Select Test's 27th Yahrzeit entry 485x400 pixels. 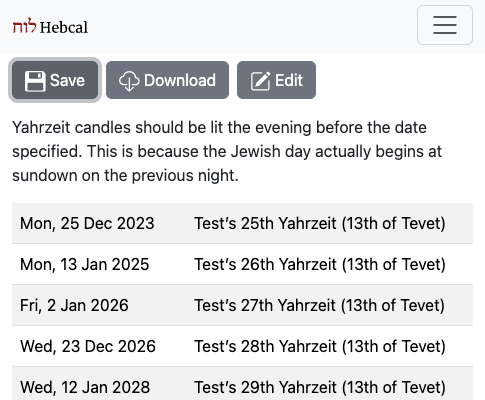click(x=320, y=305)
